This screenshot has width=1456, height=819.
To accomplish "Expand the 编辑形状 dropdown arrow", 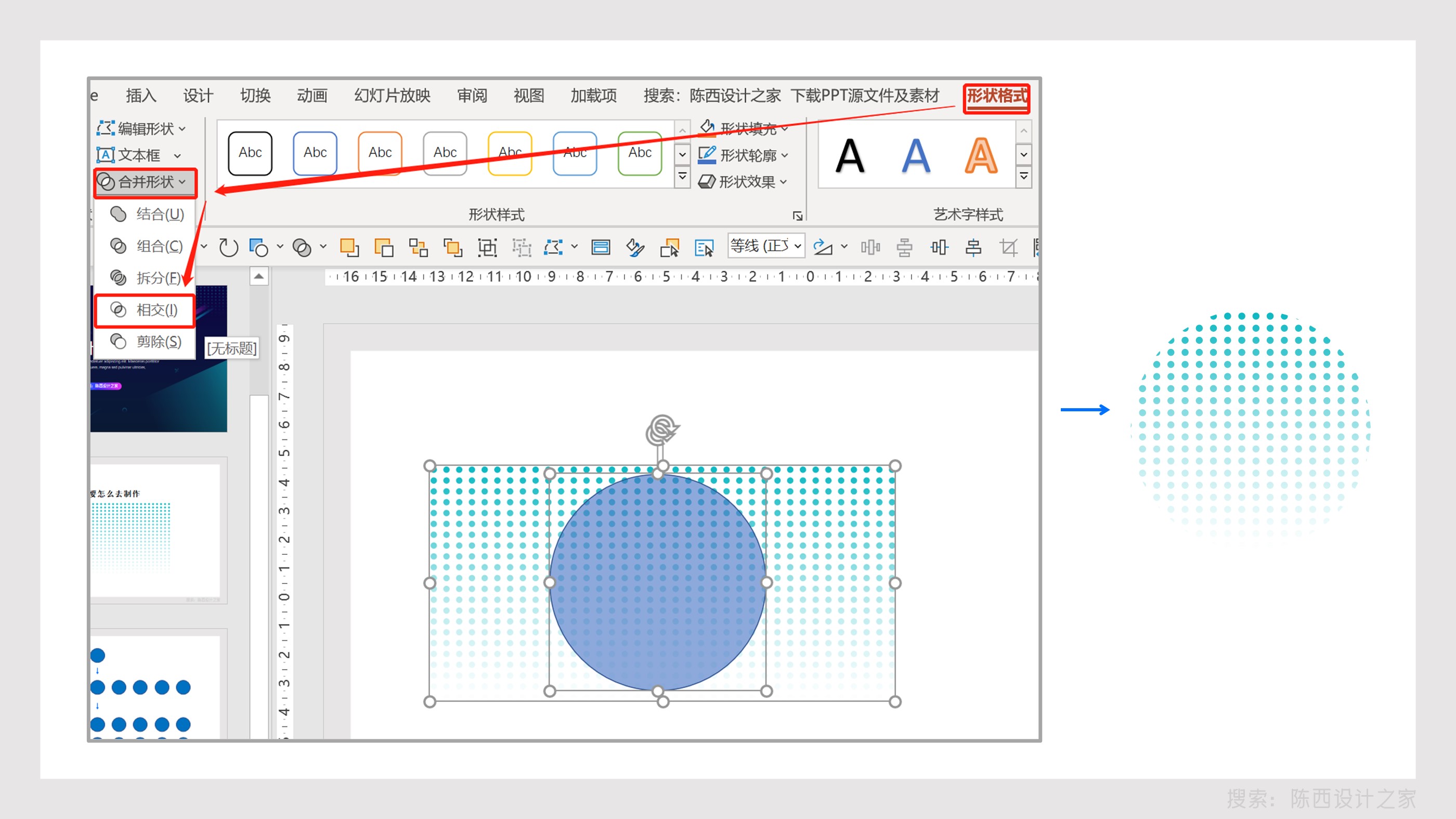I will coord(182,129).
